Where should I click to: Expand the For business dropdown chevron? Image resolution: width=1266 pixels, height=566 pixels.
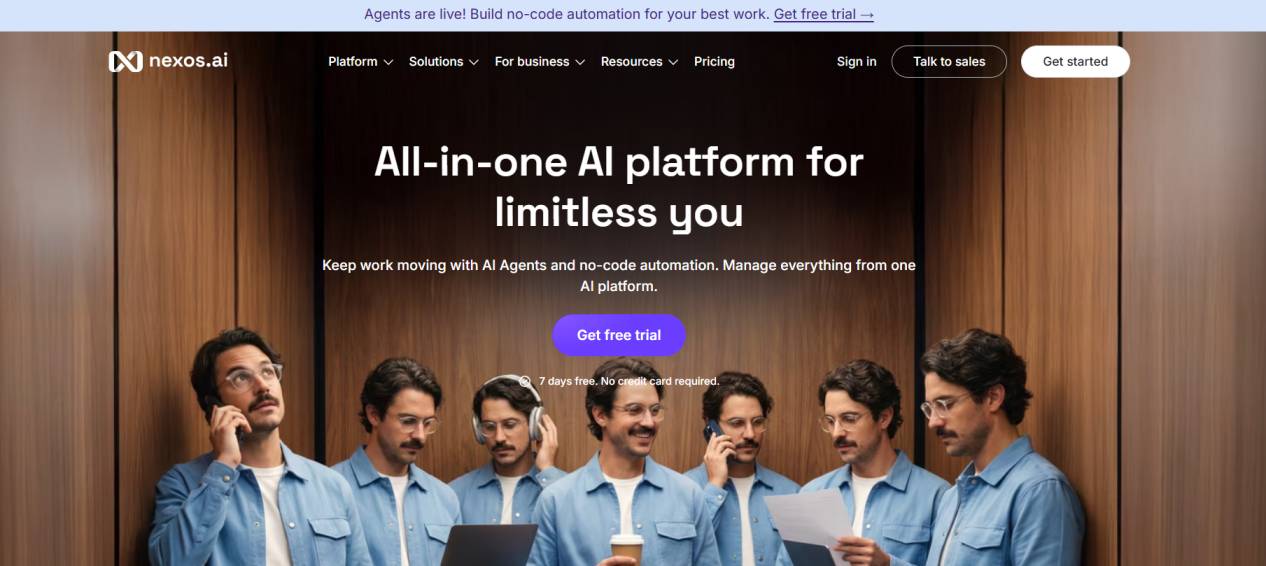point(580,62)
